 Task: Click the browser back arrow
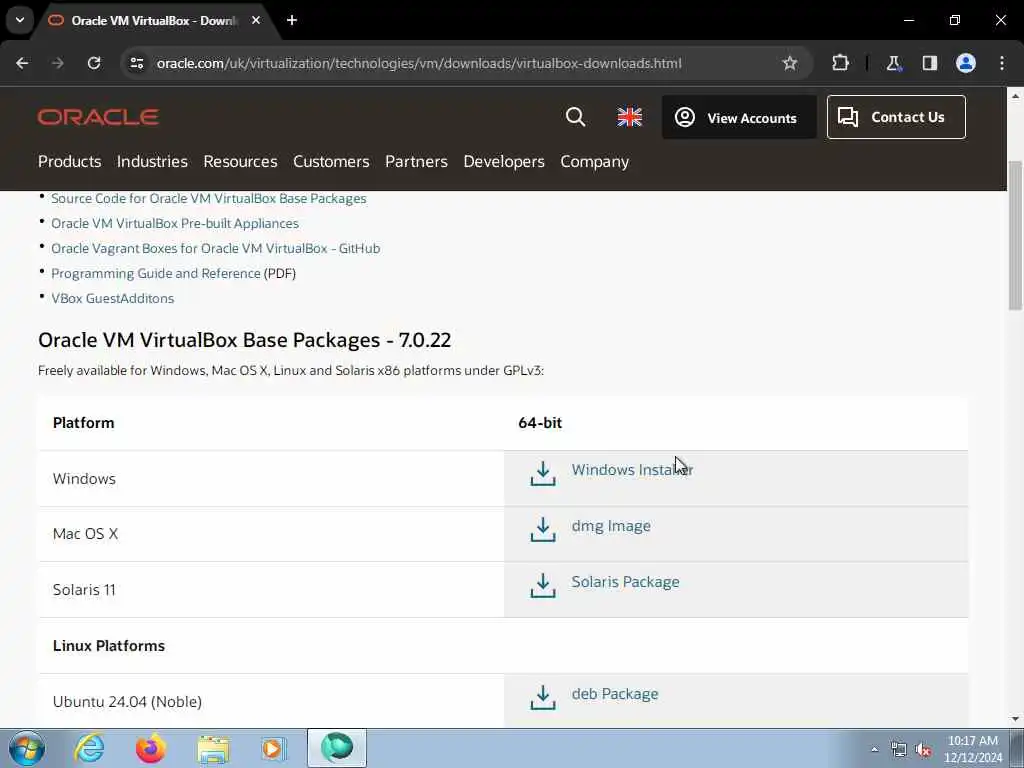click(22, 63)
